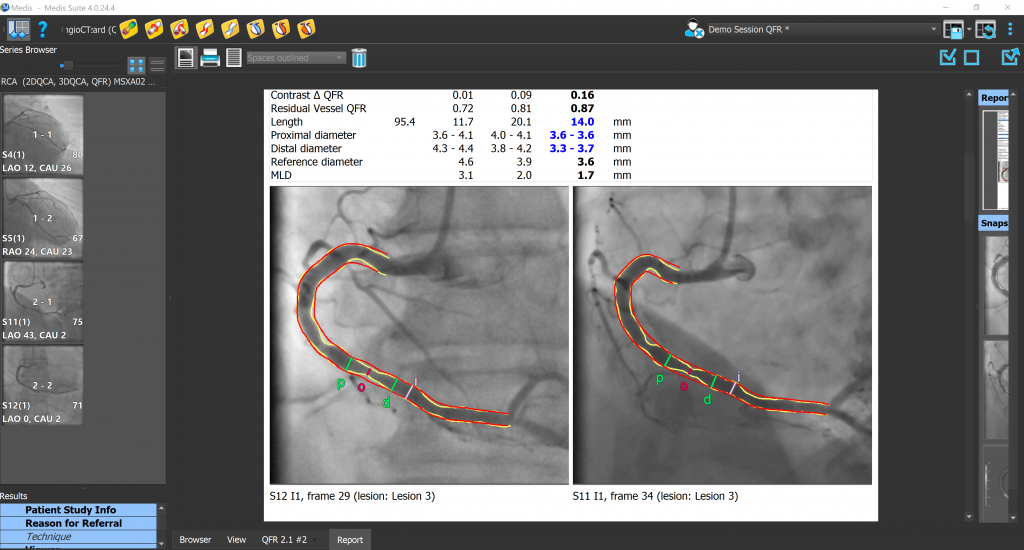
Task: Click the checked box select-all icon
Action: pyautogui.click(x=948, y=58)
